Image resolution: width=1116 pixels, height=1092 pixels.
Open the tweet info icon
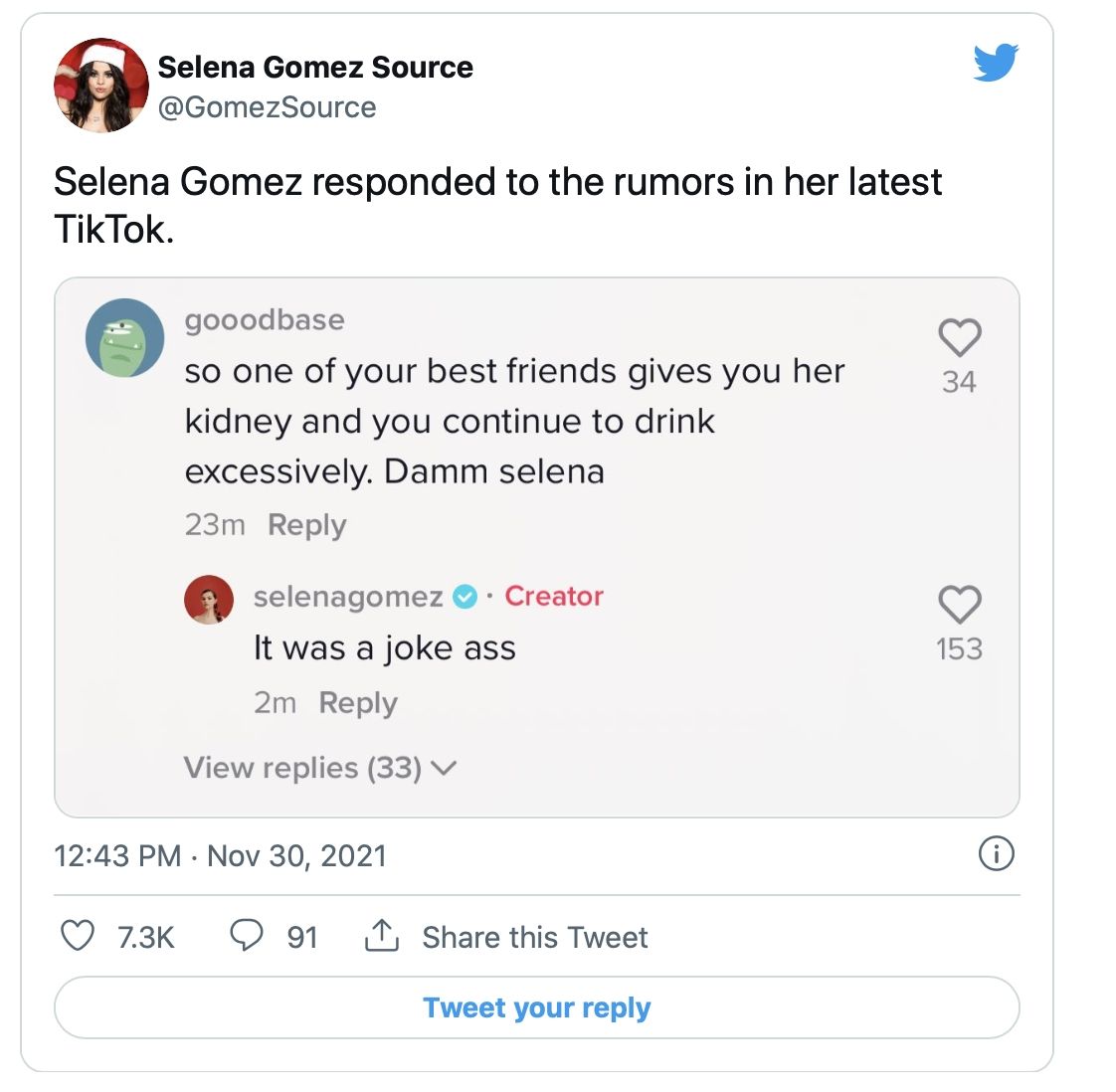(996, 853)
